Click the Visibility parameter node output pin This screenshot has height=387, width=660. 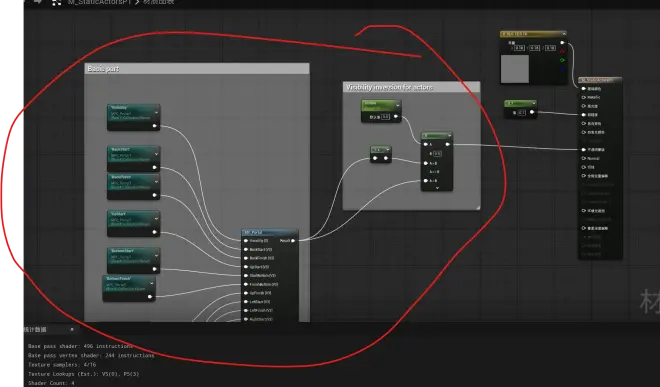coord(154,125)
